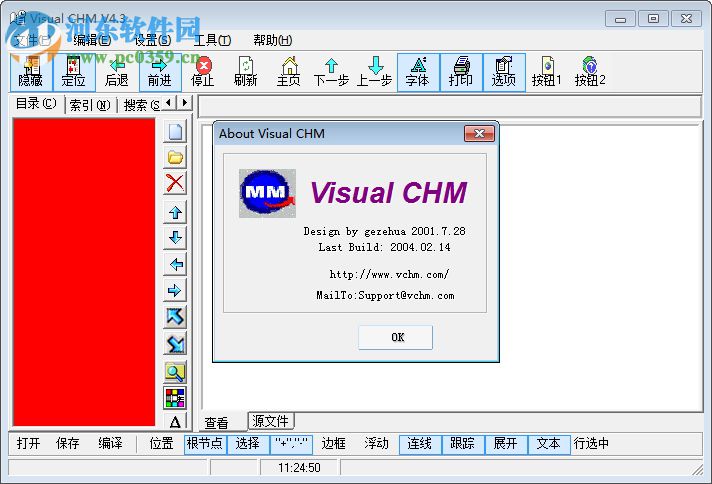Image resolution: width=712 pixels, height=484 pixels.
Task: Toggle the "+","-" option
Action: click(x=291, y=444)
